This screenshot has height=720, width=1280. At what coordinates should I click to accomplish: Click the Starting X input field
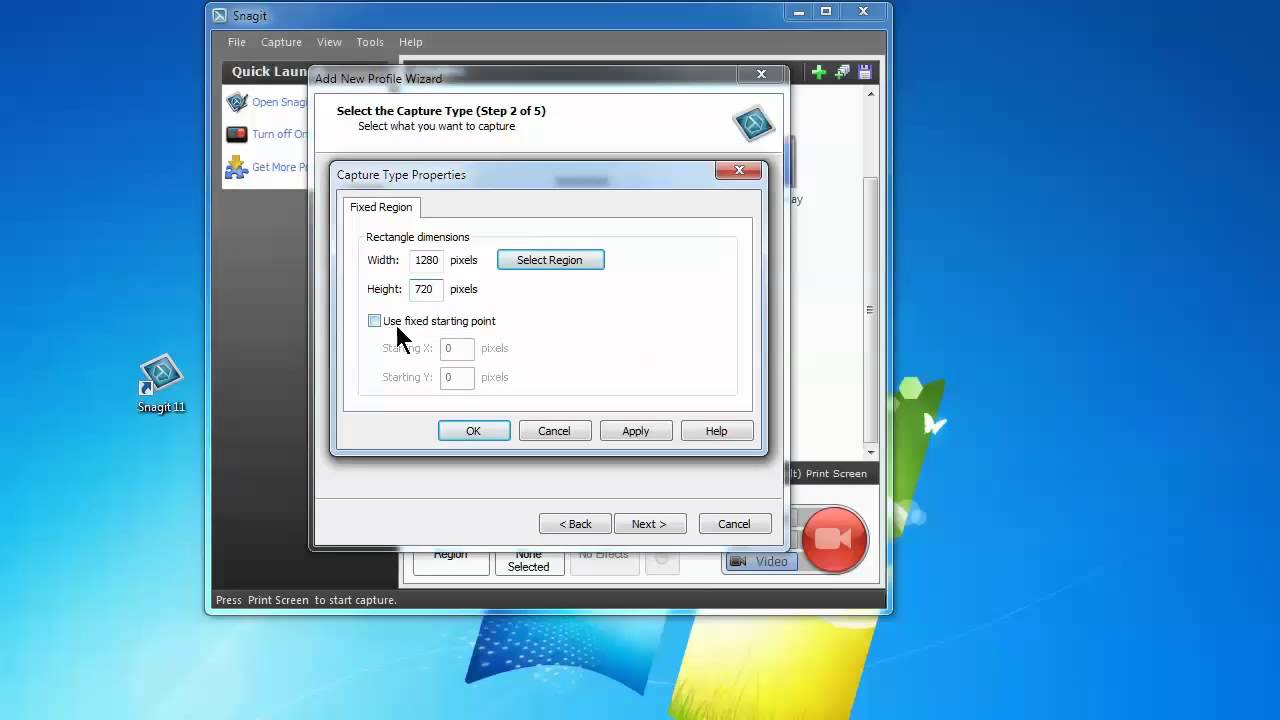point(457,348)
